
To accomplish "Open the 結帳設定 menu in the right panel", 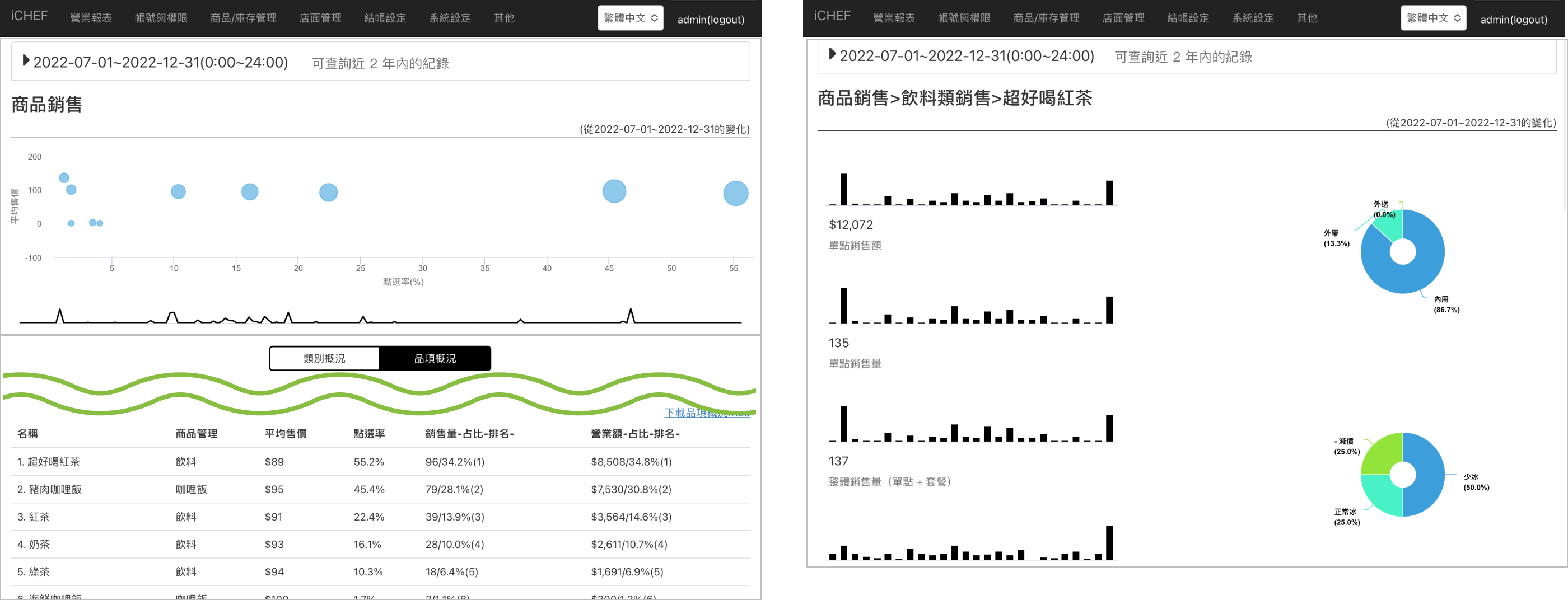I will [x=1188, y=18].
